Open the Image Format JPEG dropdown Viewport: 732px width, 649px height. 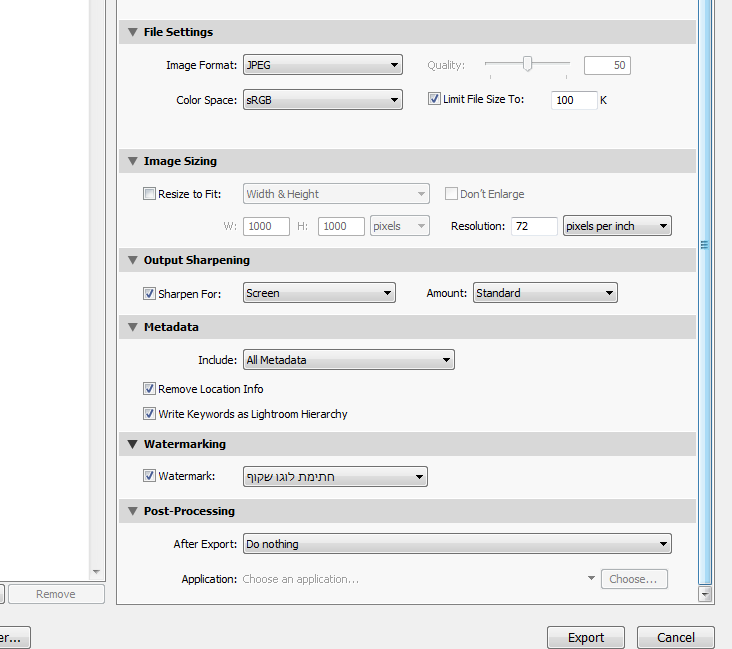pos(323,65)
